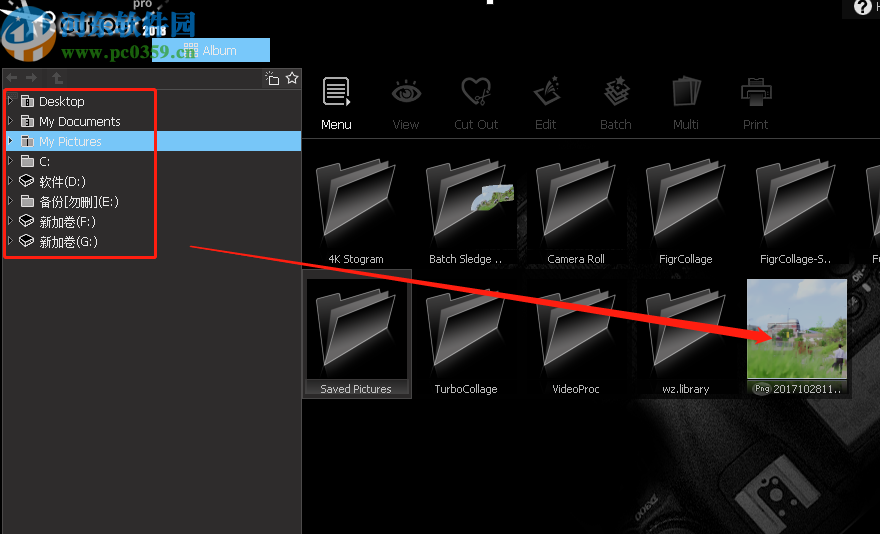The height and width of the screenshot is (534, 880).
Task: Expand the 软件(D:) drive node
Action: (x=11, y=181)
